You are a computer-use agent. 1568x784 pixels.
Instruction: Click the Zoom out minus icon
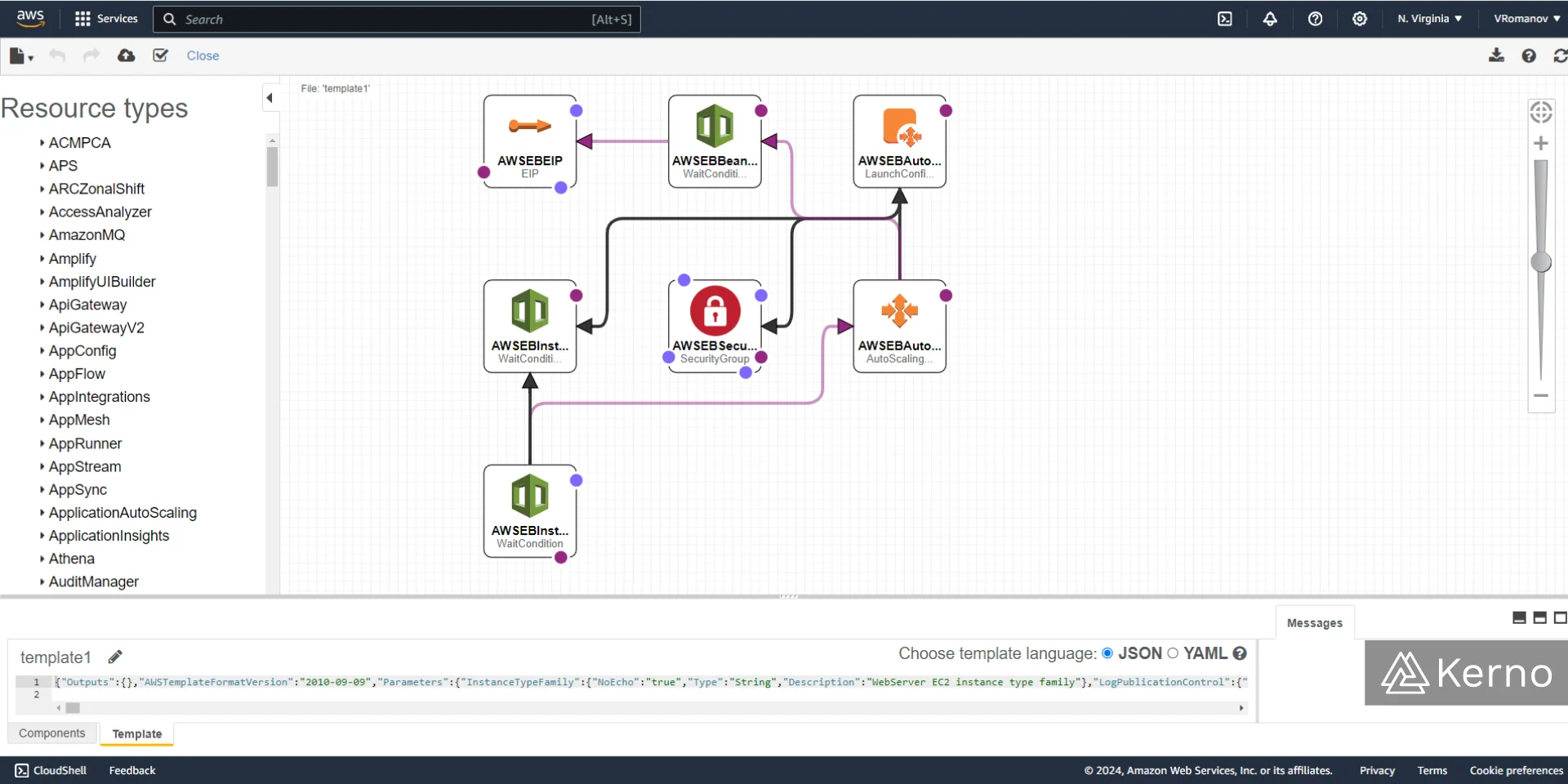coord(1541,395)
